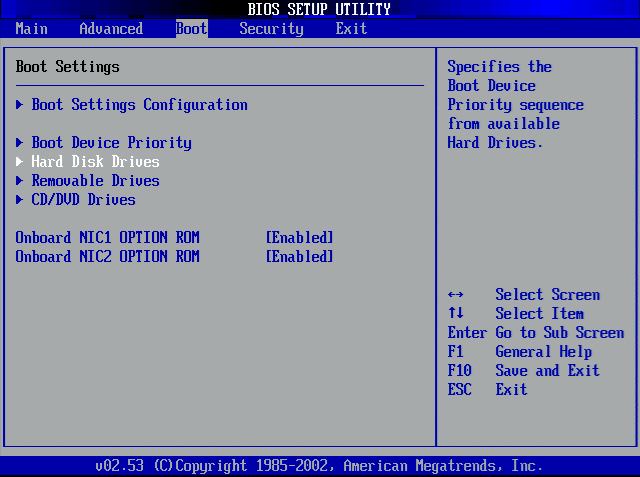Click the white arrow beside Hard Disk Drives

[x=19, y=162]
